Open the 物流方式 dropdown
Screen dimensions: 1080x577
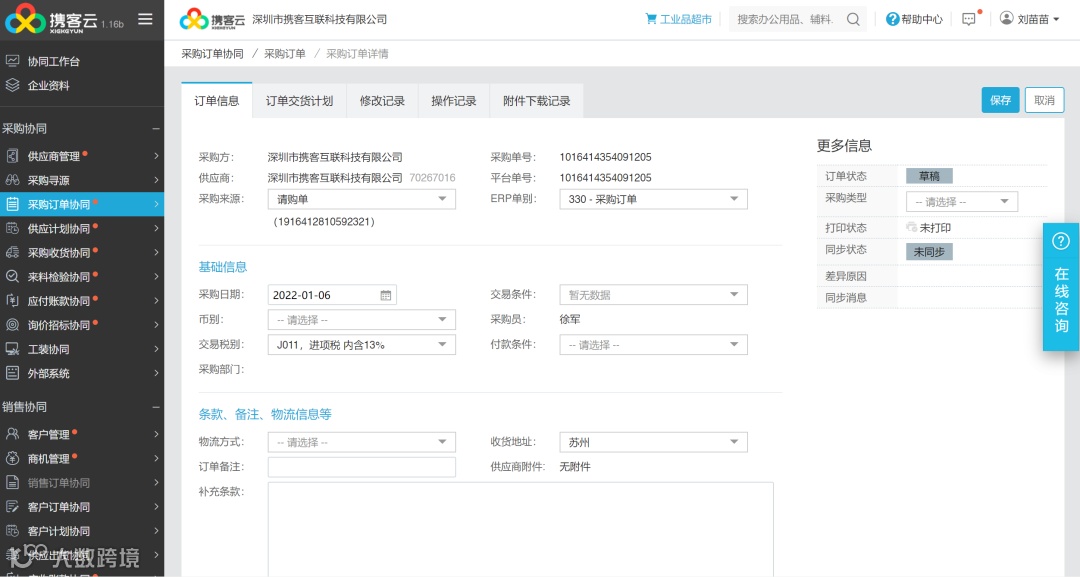(x=362, y=442)
